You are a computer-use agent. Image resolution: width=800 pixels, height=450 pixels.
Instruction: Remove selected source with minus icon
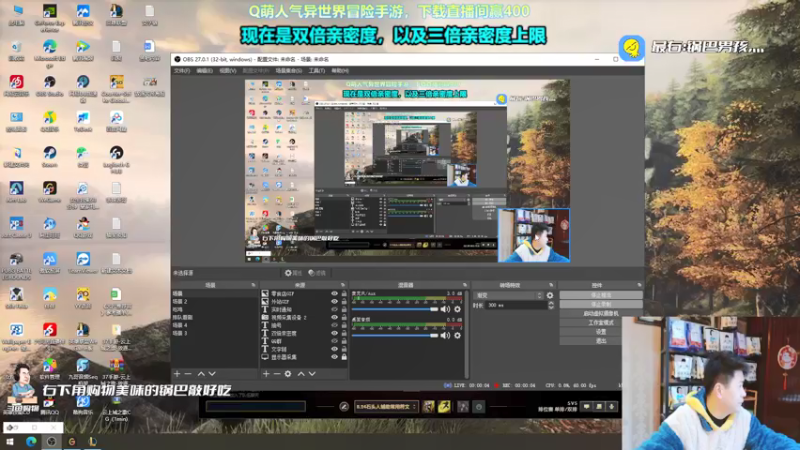277,374
